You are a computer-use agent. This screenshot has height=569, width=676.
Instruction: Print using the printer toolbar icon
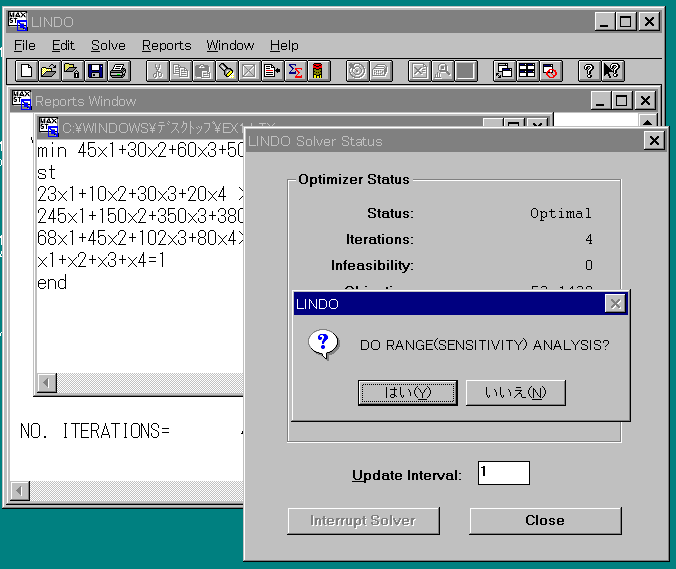pos(119,71)
